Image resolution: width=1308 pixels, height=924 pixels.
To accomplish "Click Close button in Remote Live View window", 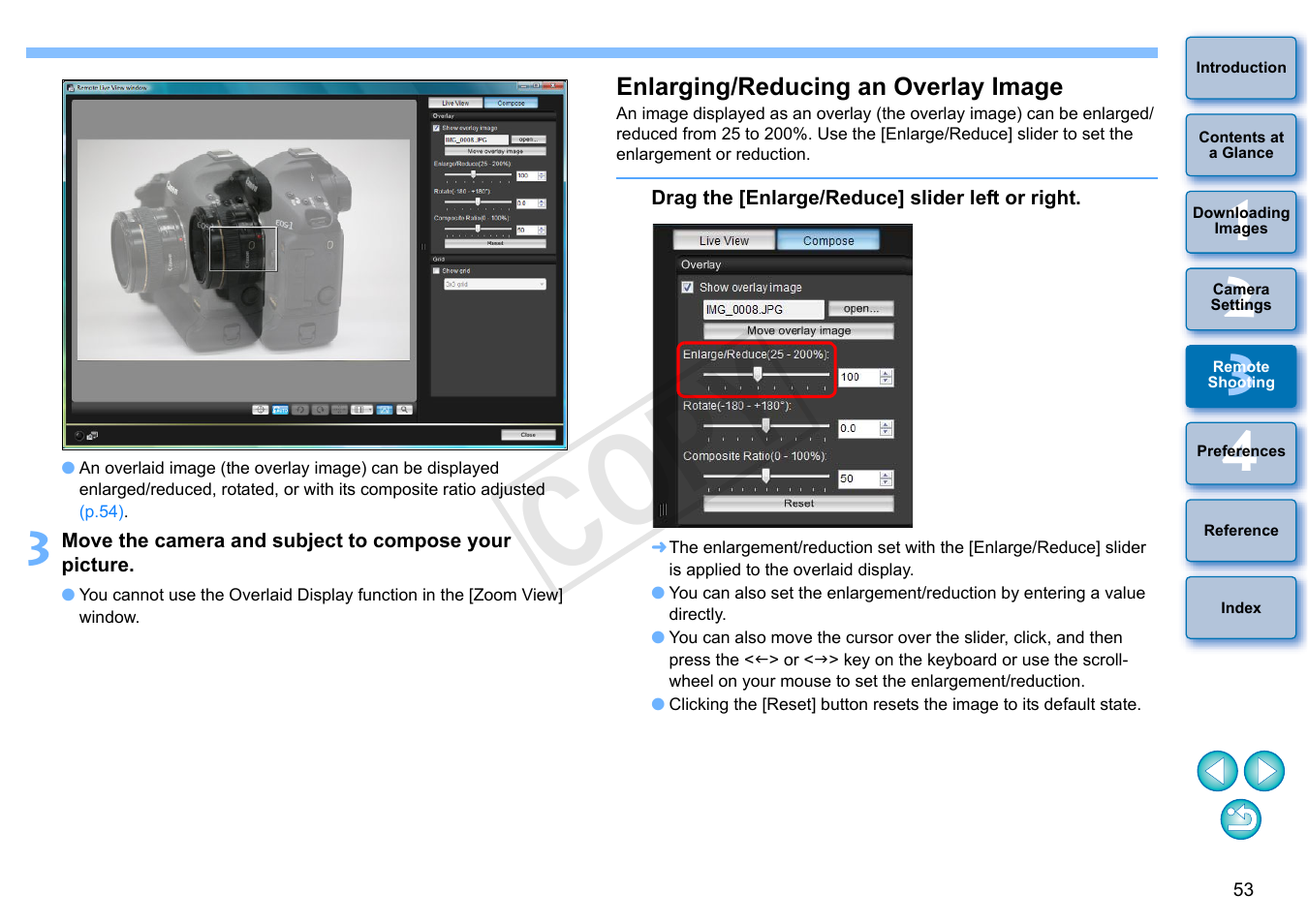I will (x=528, y=435).
